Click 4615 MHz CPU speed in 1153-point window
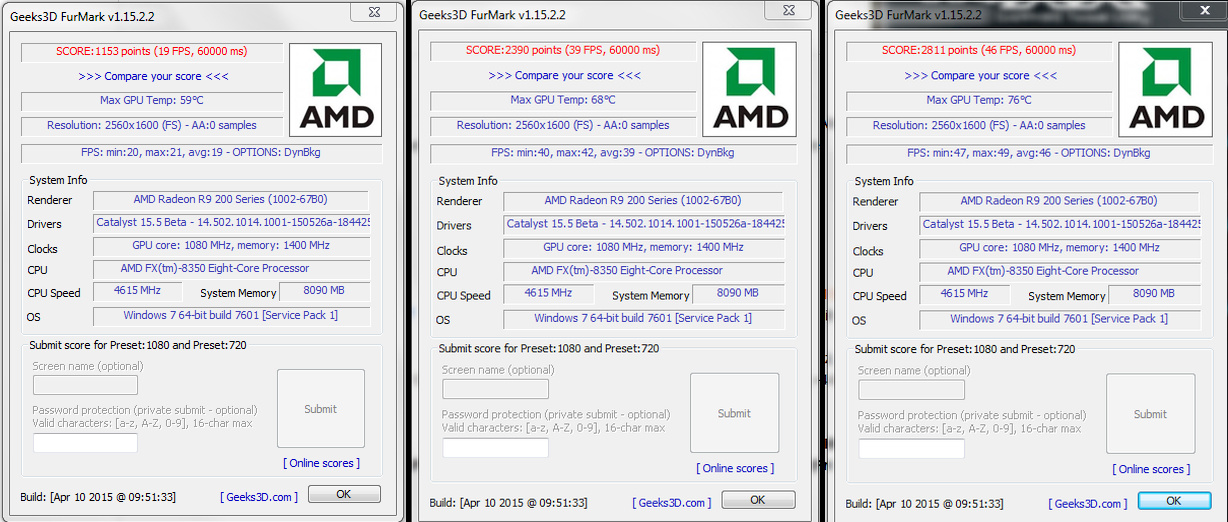The image size is (1228, 522). [x=137, y=291]
